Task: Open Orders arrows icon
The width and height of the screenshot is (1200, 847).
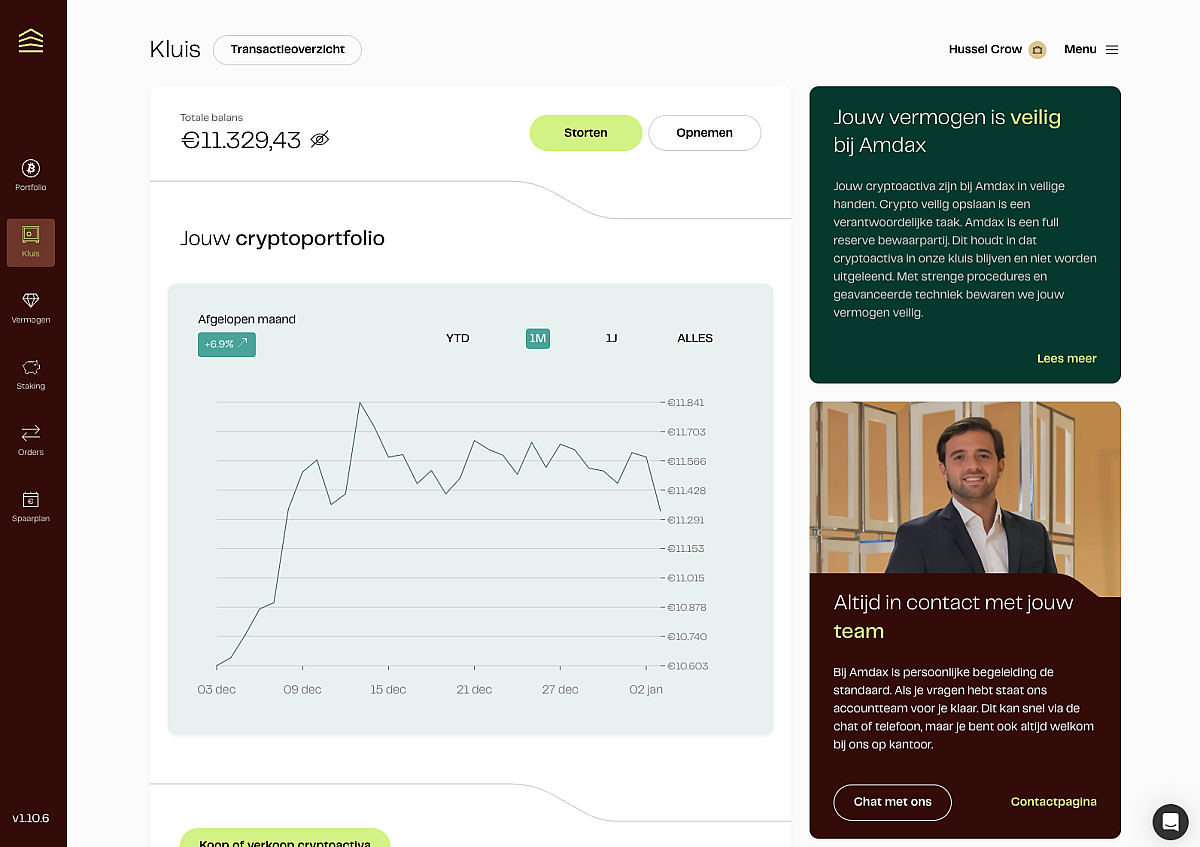Action: (x=31, y=433)
